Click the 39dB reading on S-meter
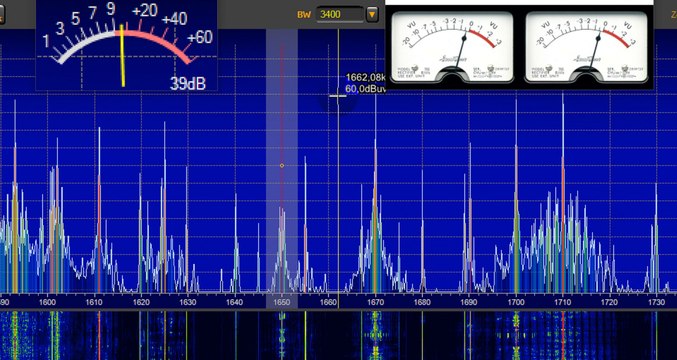 point(187,83)
